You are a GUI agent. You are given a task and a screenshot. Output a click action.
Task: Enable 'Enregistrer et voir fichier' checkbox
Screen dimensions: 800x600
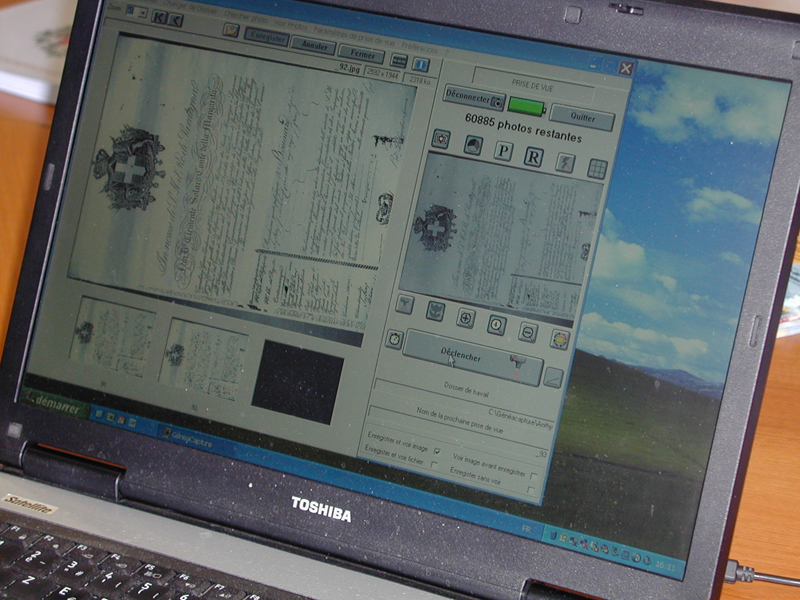tap(435, 464)
